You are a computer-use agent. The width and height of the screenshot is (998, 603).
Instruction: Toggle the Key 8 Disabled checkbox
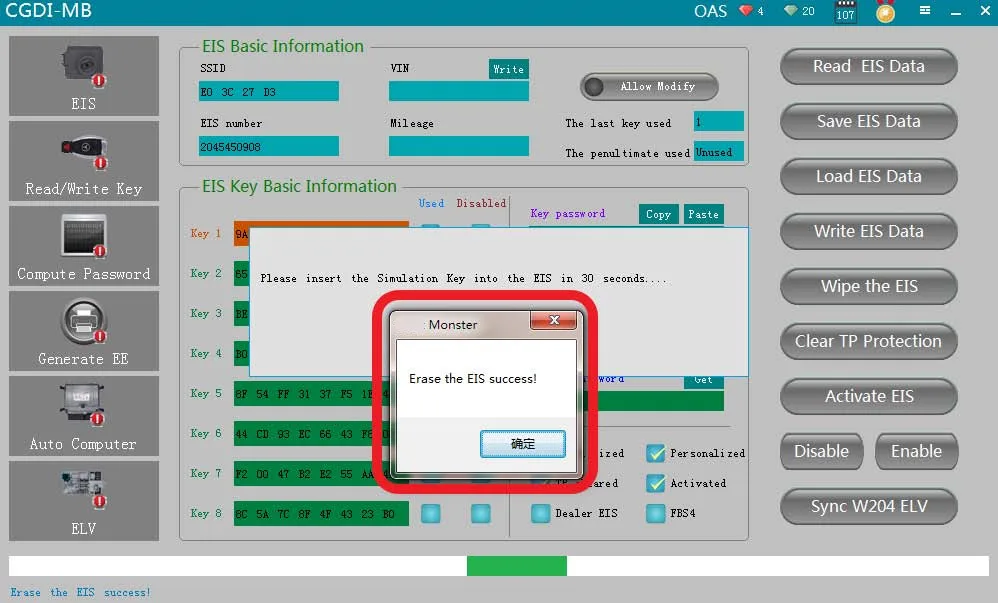(x=481, y=513)
